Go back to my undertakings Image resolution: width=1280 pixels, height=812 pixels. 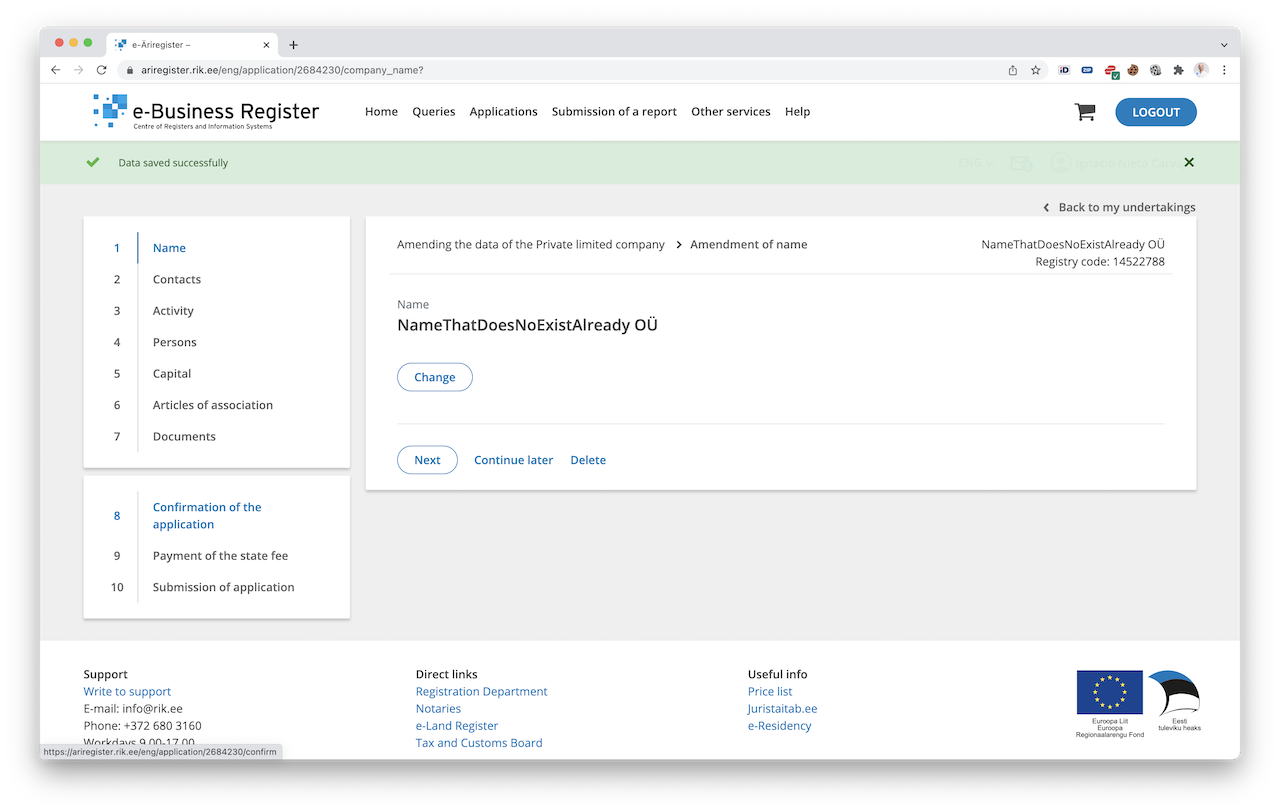click(x=1119, y=207)
